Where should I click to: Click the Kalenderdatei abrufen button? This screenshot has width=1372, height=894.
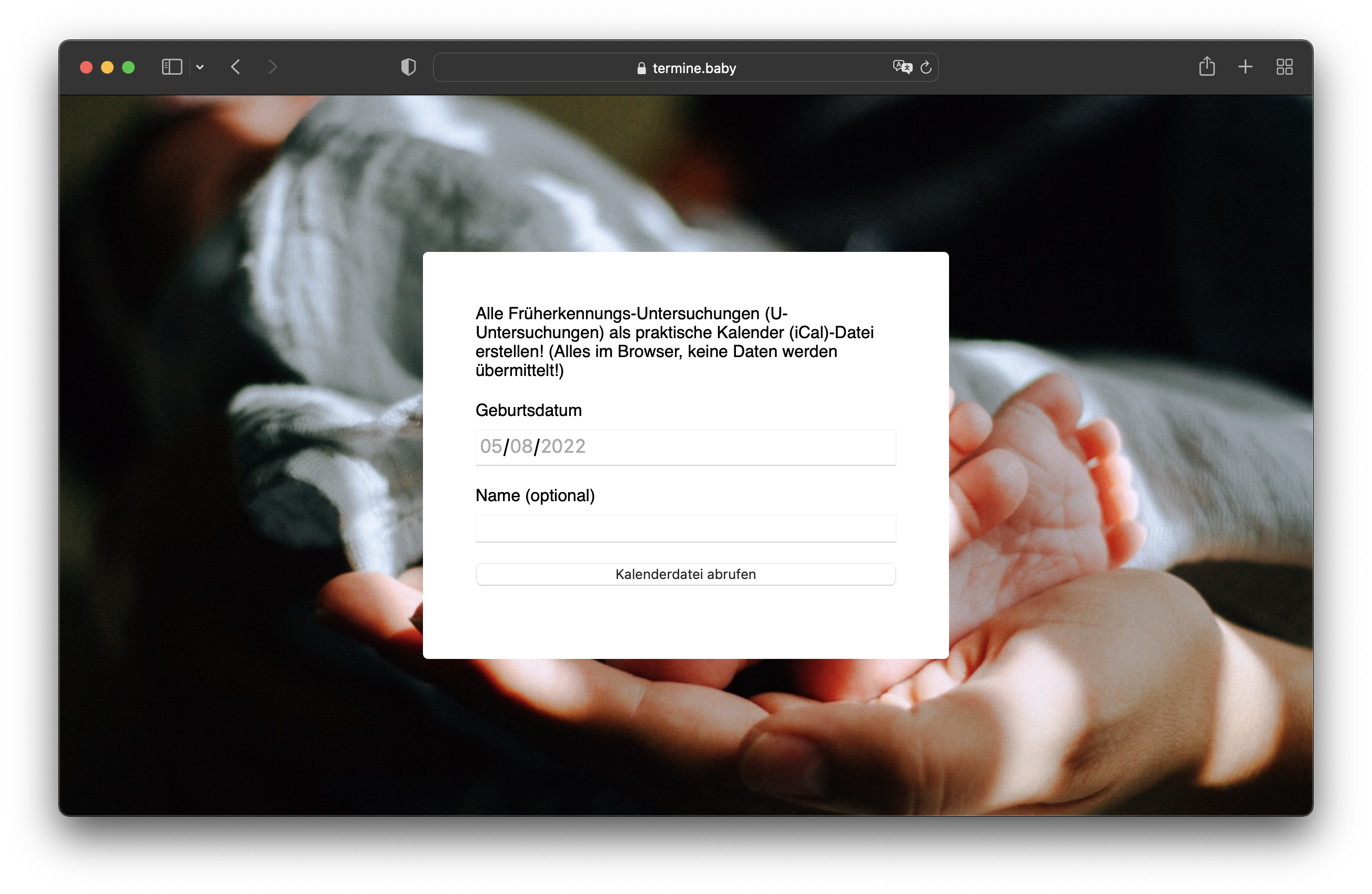(685, 574)
